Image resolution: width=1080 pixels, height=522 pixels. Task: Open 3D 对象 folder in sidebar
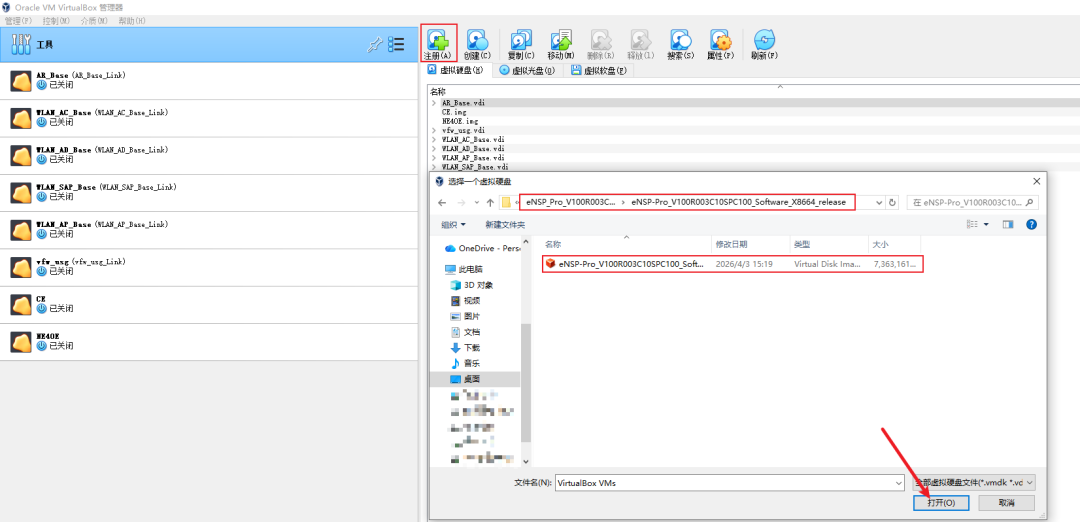tap(471, 284)
